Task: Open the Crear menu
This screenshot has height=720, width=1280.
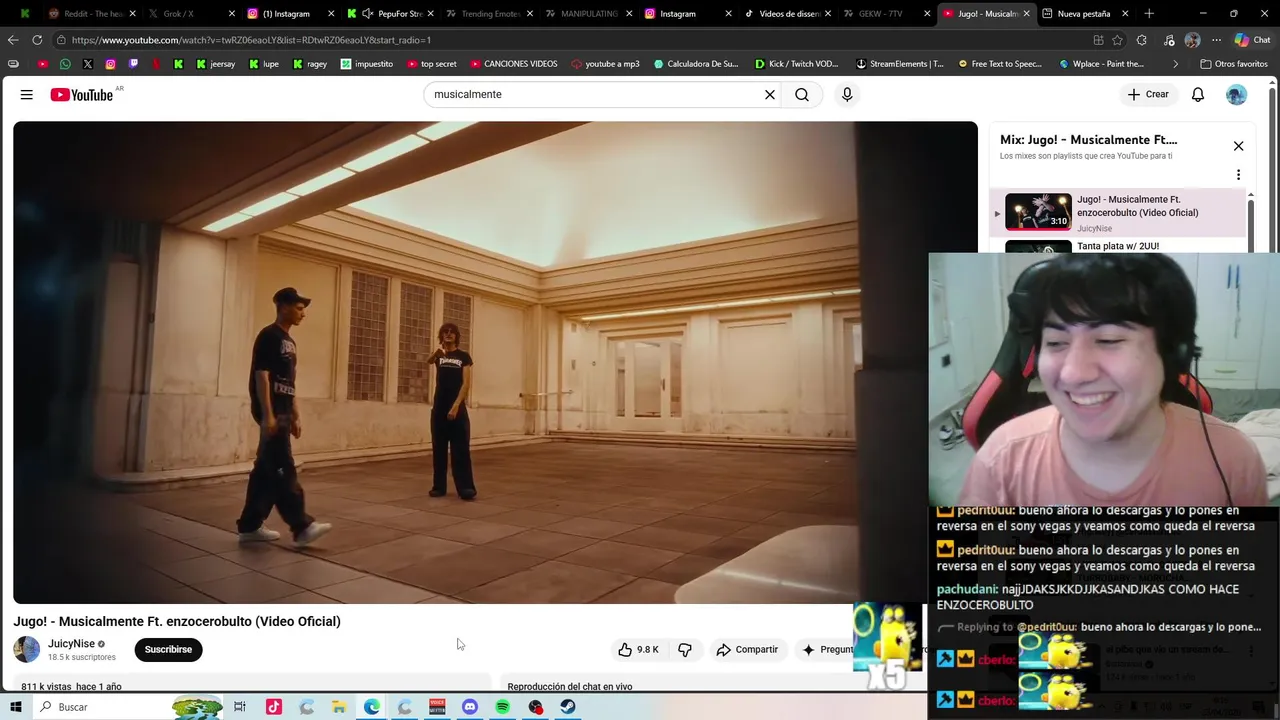Action: [1148, 94]
